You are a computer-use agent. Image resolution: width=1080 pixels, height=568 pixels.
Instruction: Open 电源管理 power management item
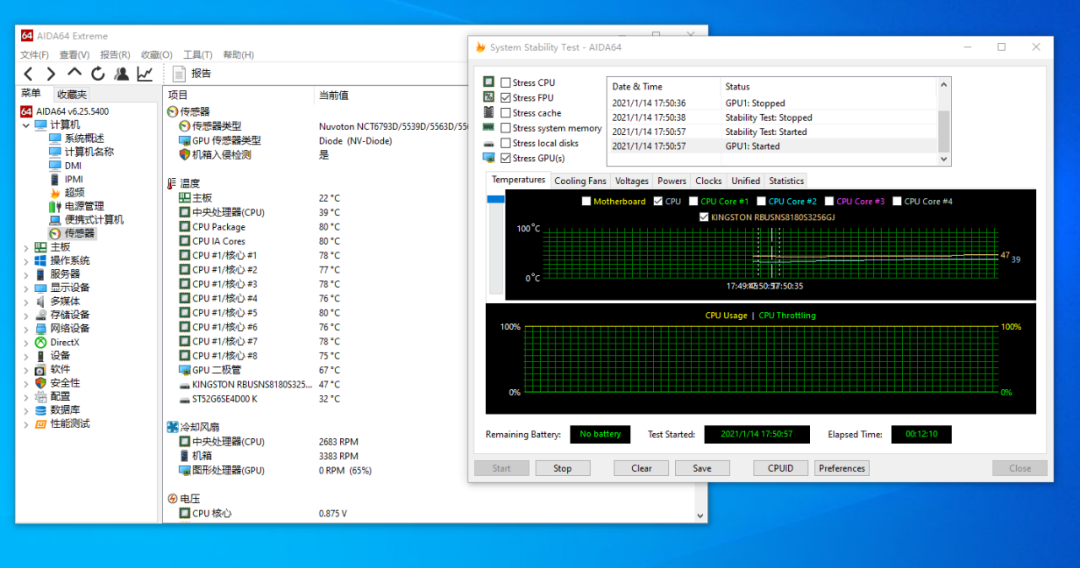pos(84,206)
